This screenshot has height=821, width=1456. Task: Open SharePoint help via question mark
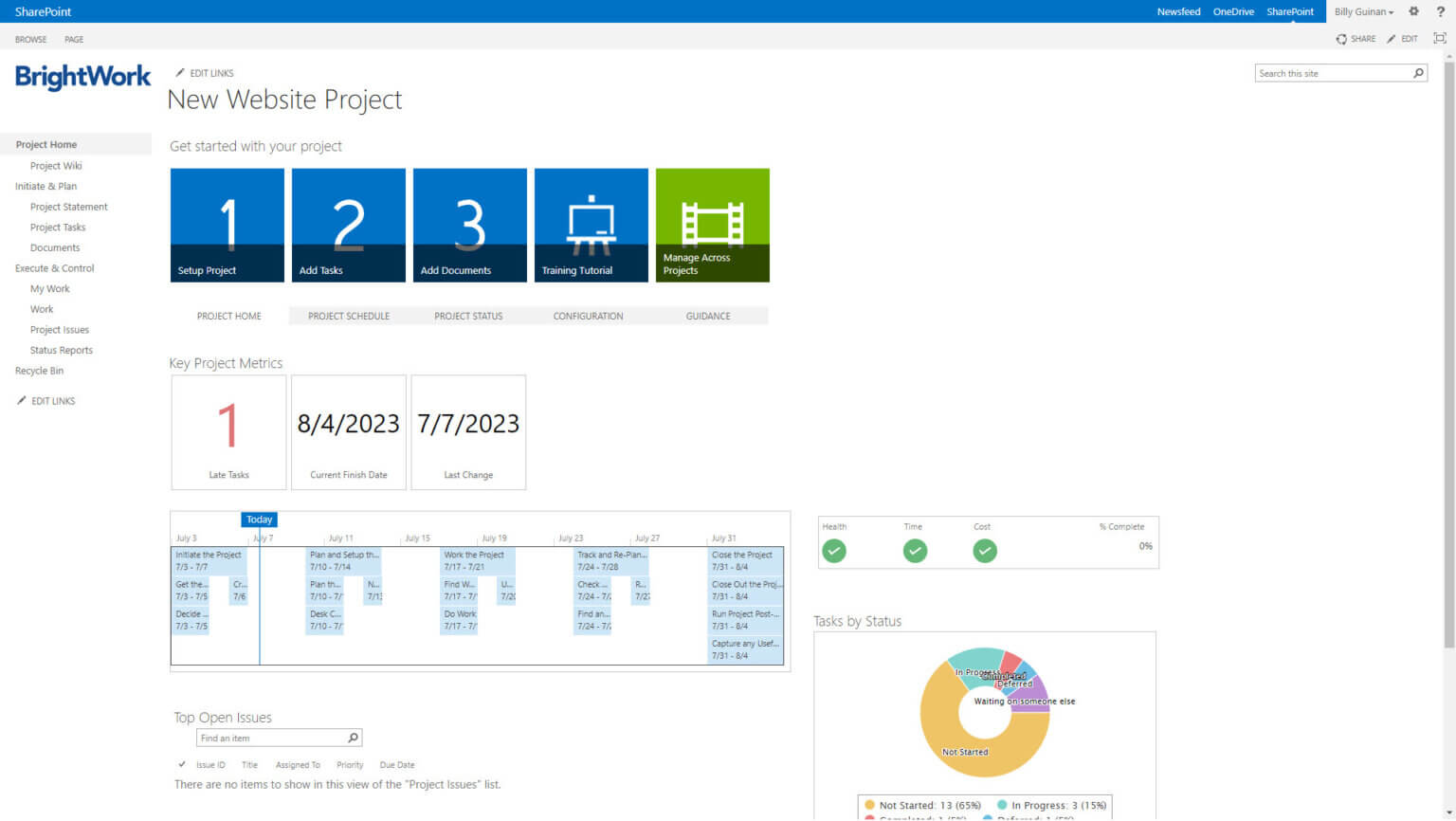(x=1440, y=11)
